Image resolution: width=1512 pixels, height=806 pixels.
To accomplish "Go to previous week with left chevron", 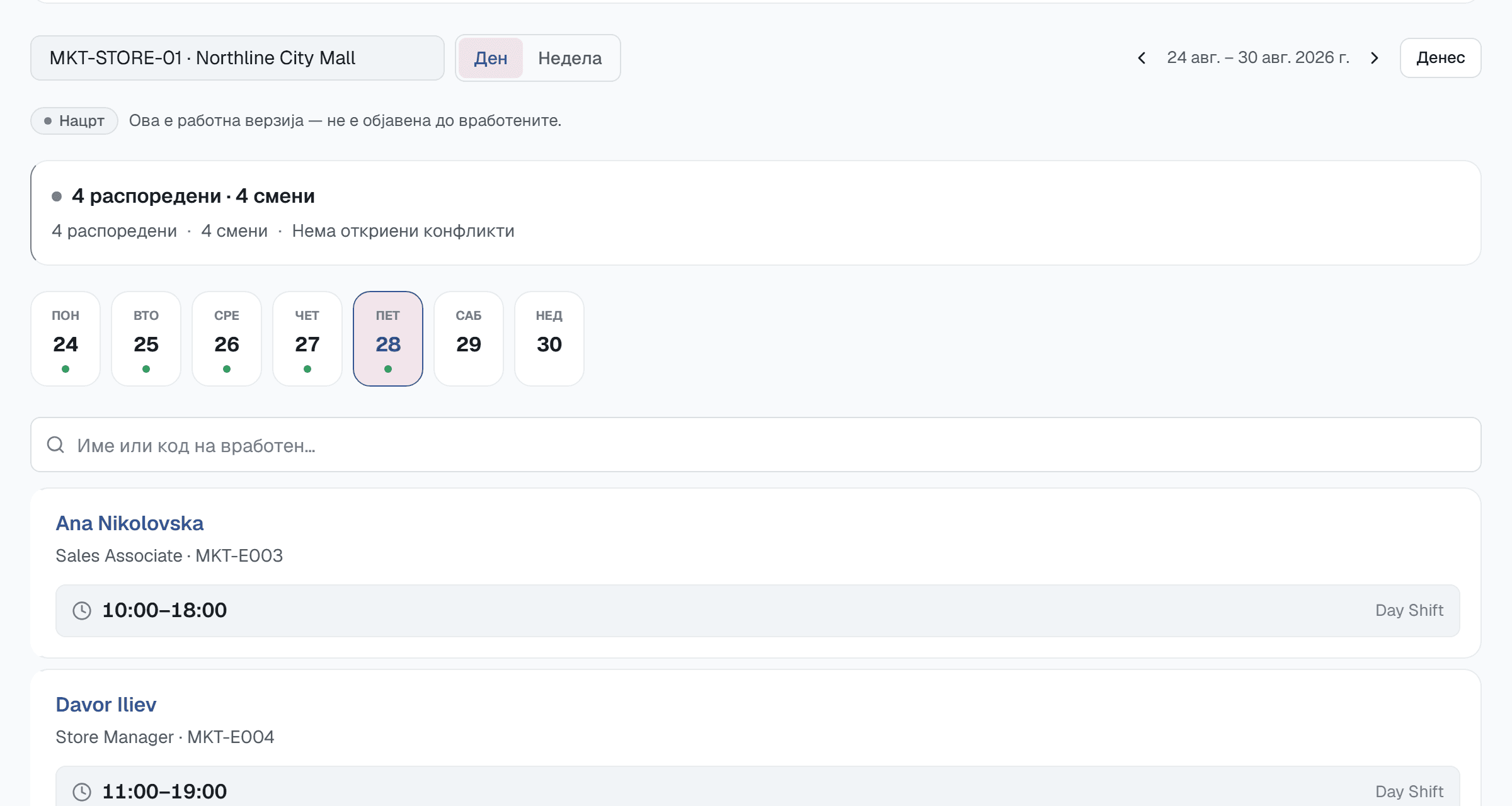I will (x=1142, y=58).
